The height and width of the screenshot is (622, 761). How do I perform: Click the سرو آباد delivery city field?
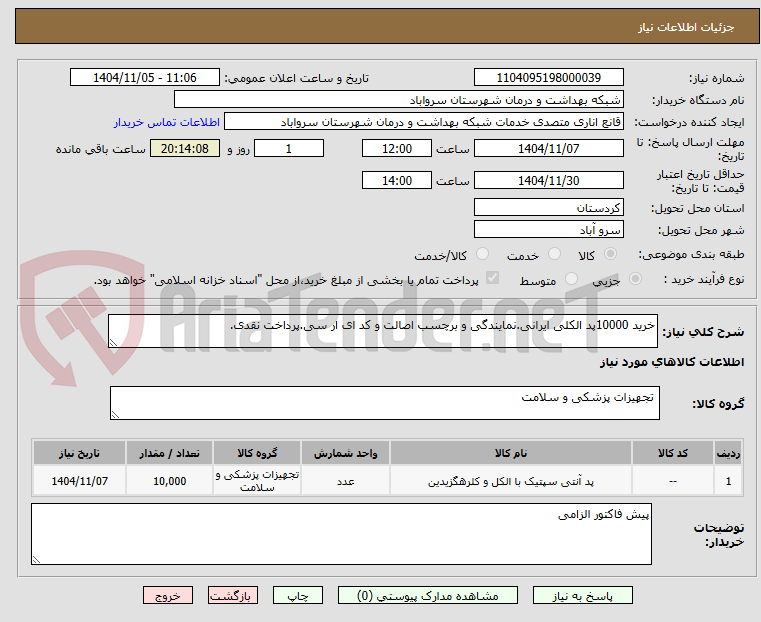tap(548, 229)
